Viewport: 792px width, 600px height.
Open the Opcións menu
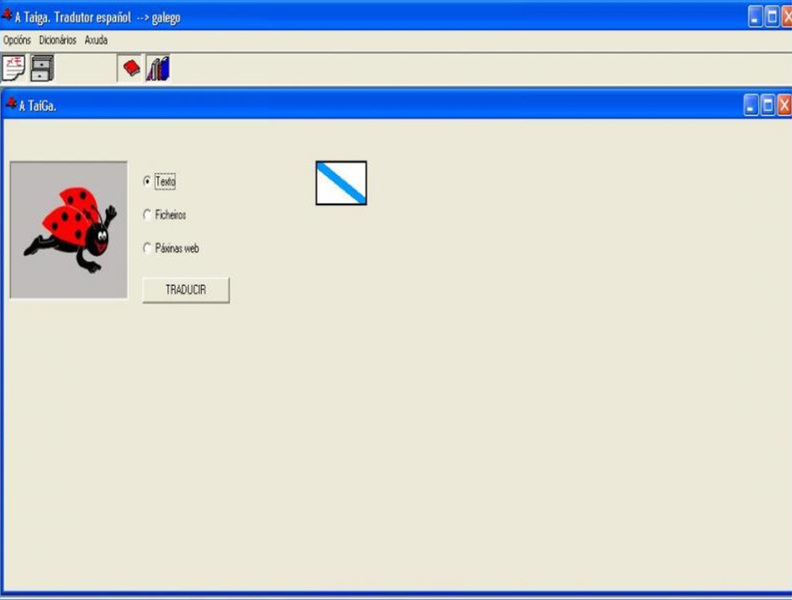click(x=17, y=40)
